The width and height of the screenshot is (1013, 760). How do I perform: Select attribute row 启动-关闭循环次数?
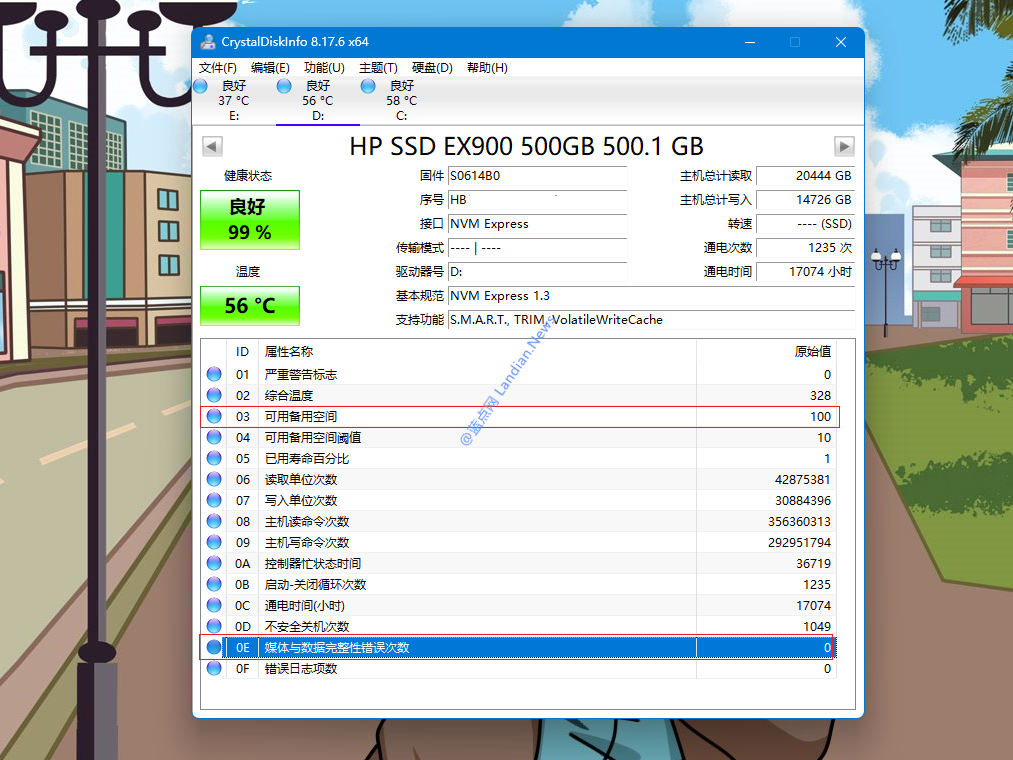coord(519,584)
